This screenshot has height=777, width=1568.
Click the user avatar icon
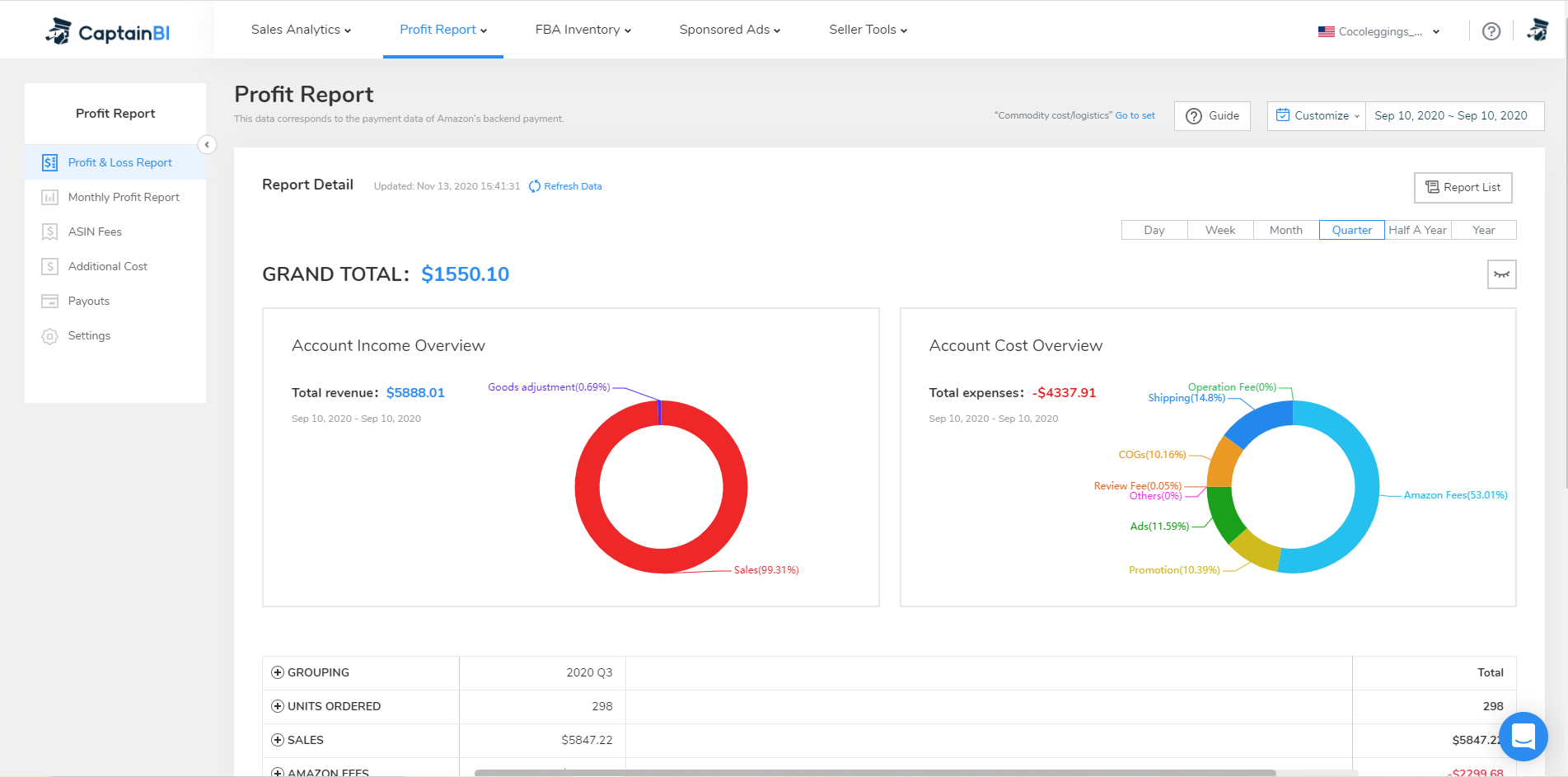point(1538,30)
